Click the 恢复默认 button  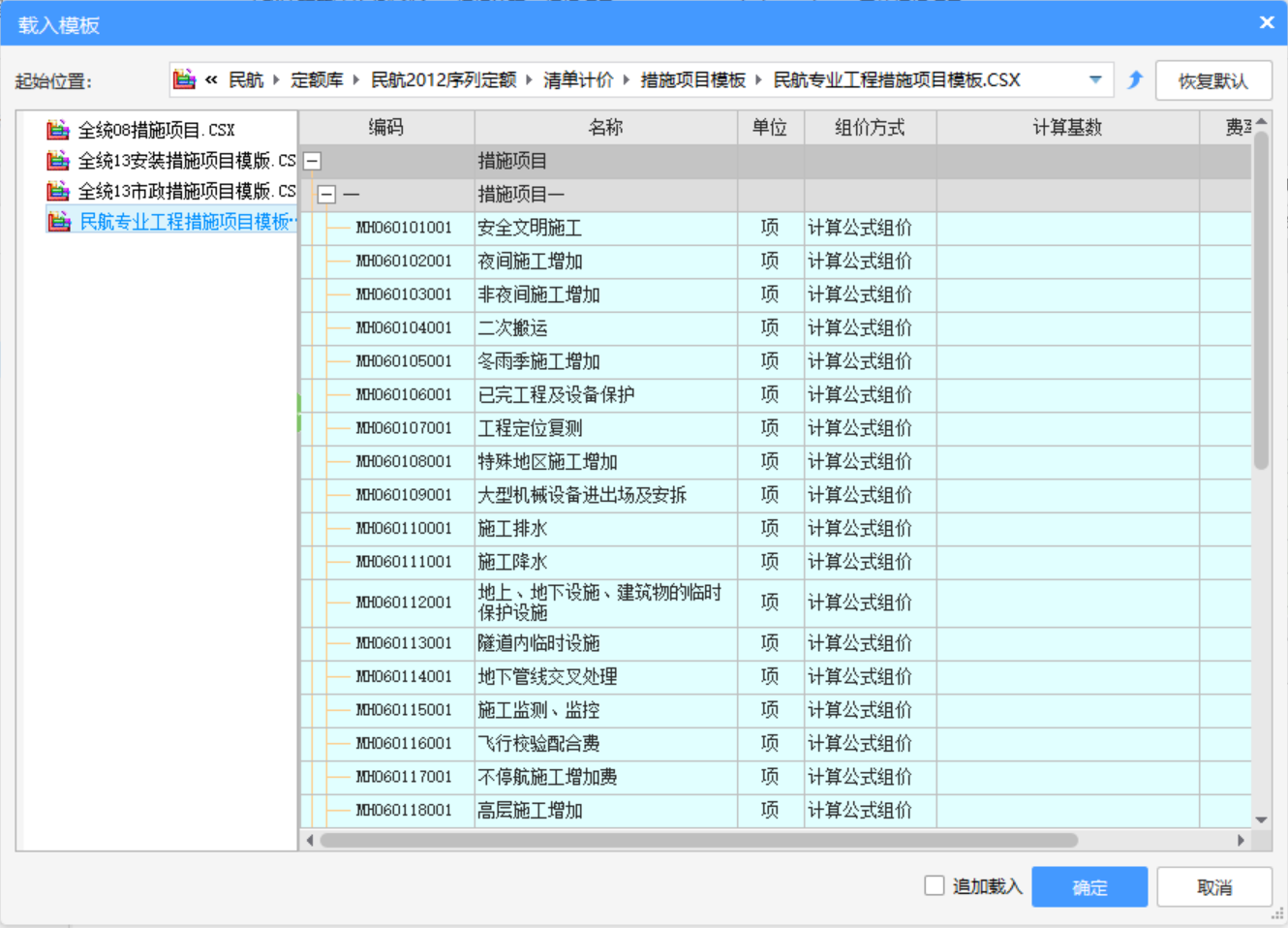pos(1212,81)
